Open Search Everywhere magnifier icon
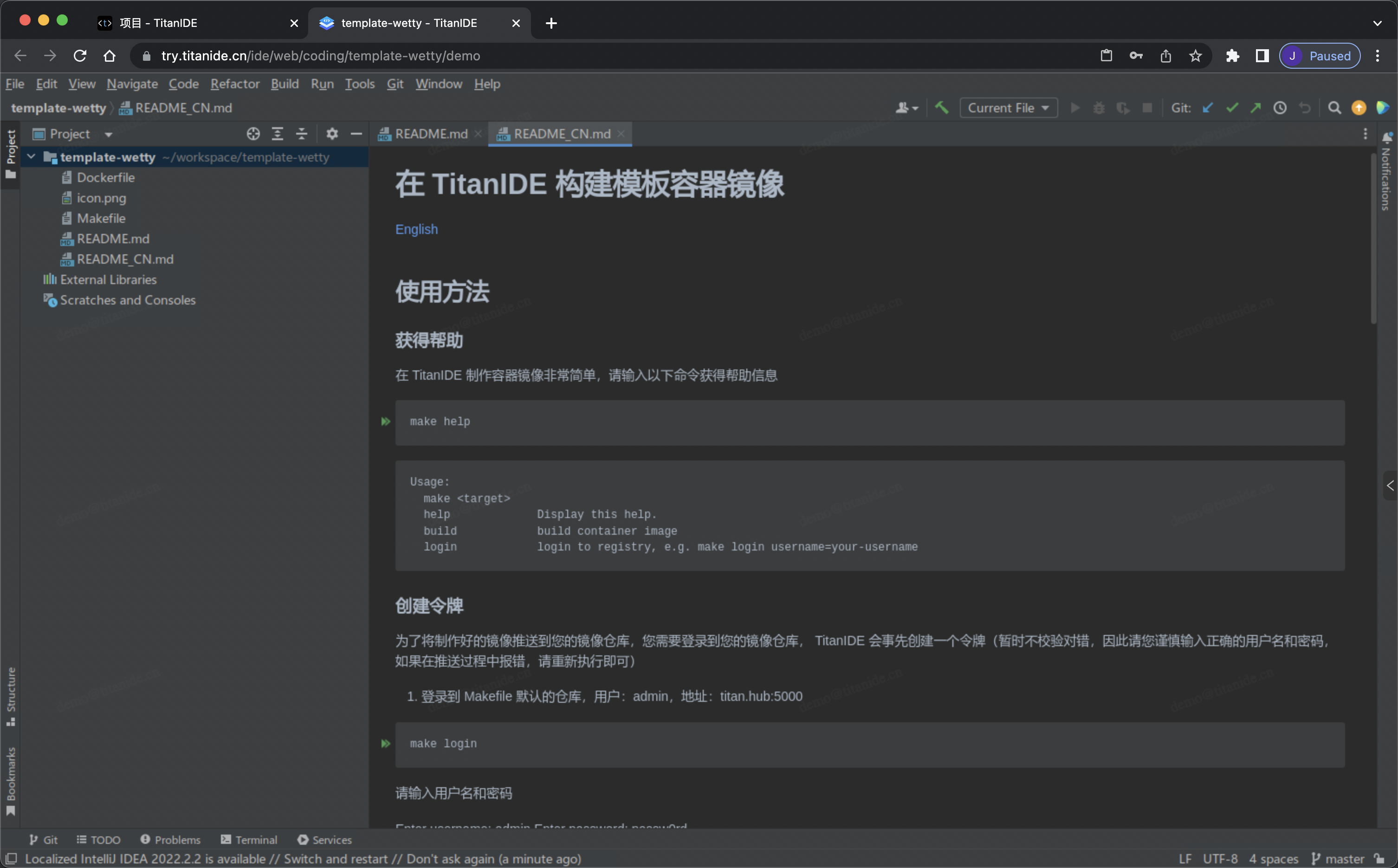 pos(1334,107)
